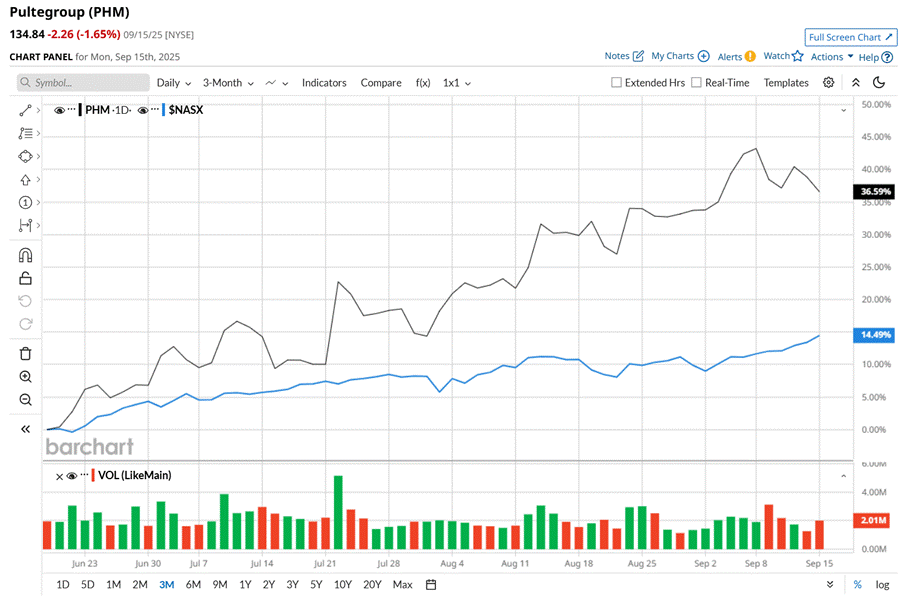Image resolution: width=903 pixels, height=599 pixels.
Task: Zoom out on the chart
Action: coord(25,400)
